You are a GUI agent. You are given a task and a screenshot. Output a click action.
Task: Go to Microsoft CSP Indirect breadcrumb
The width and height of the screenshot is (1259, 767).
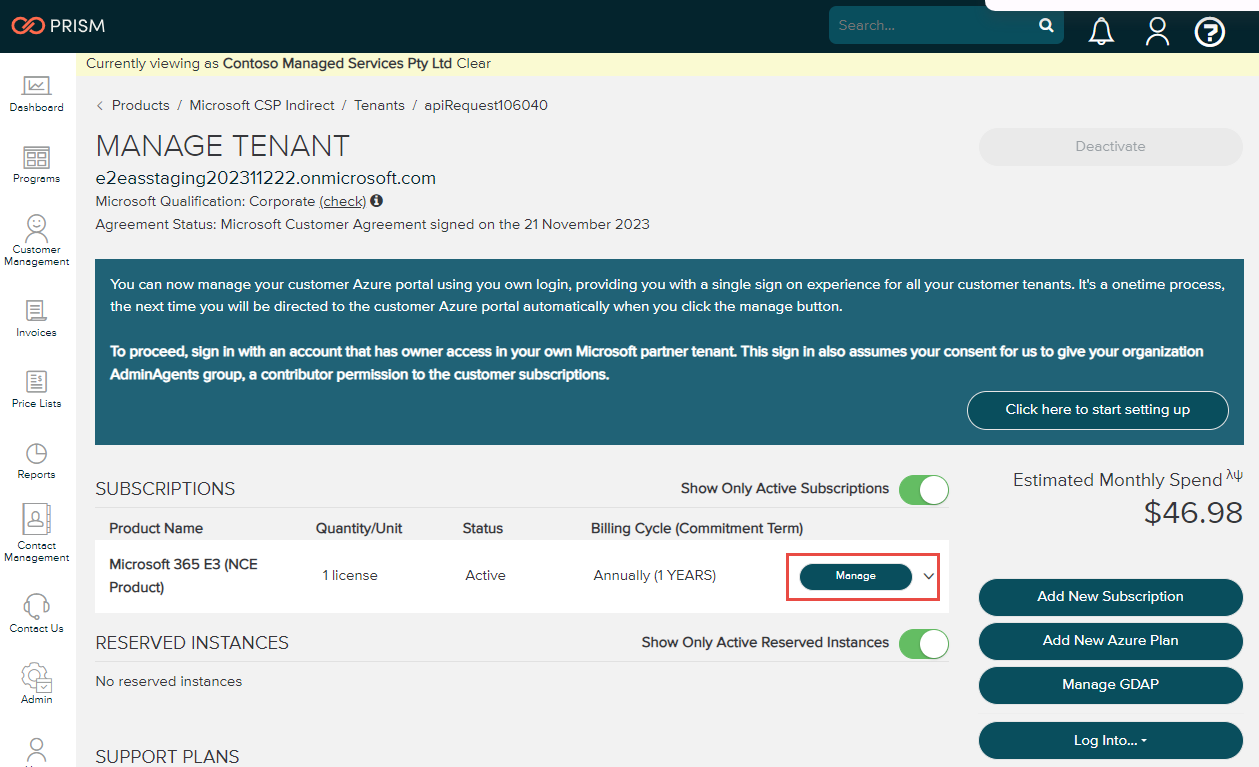point(262,105)
